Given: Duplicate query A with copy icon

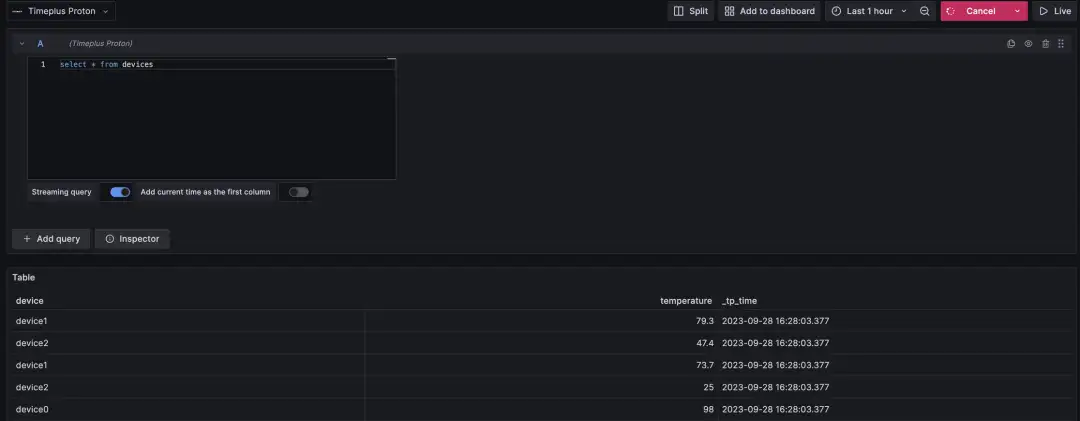Looking at the screenshot, I should tap(1011, 43).
